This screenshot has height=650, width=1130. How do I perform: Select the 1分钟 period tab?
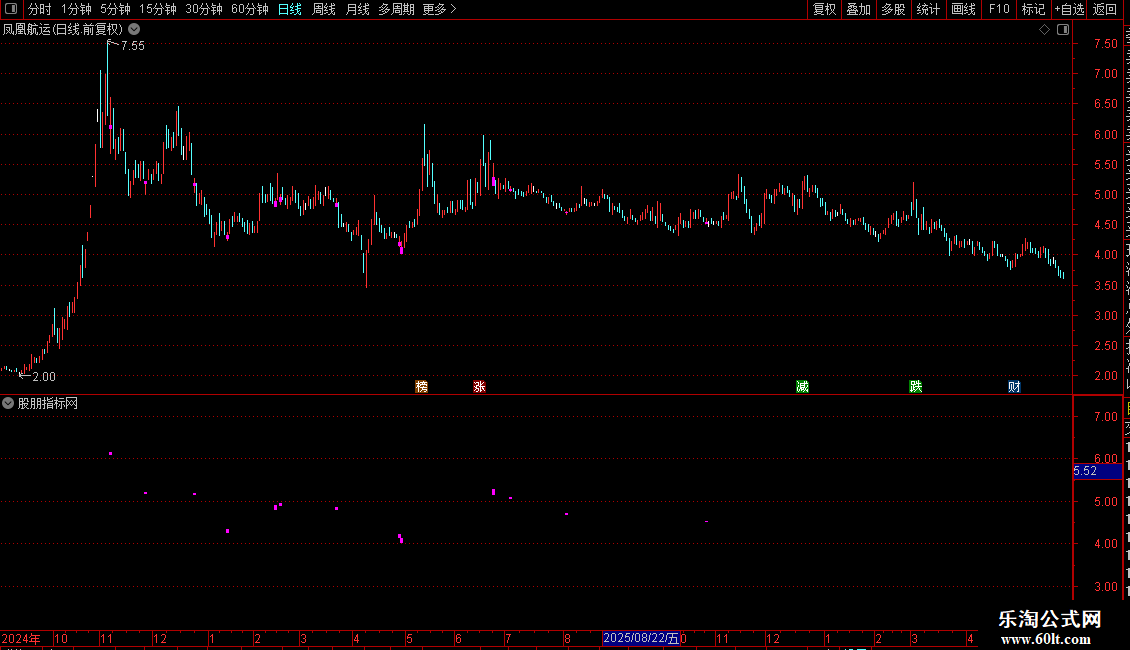click(x=76, y=9)
